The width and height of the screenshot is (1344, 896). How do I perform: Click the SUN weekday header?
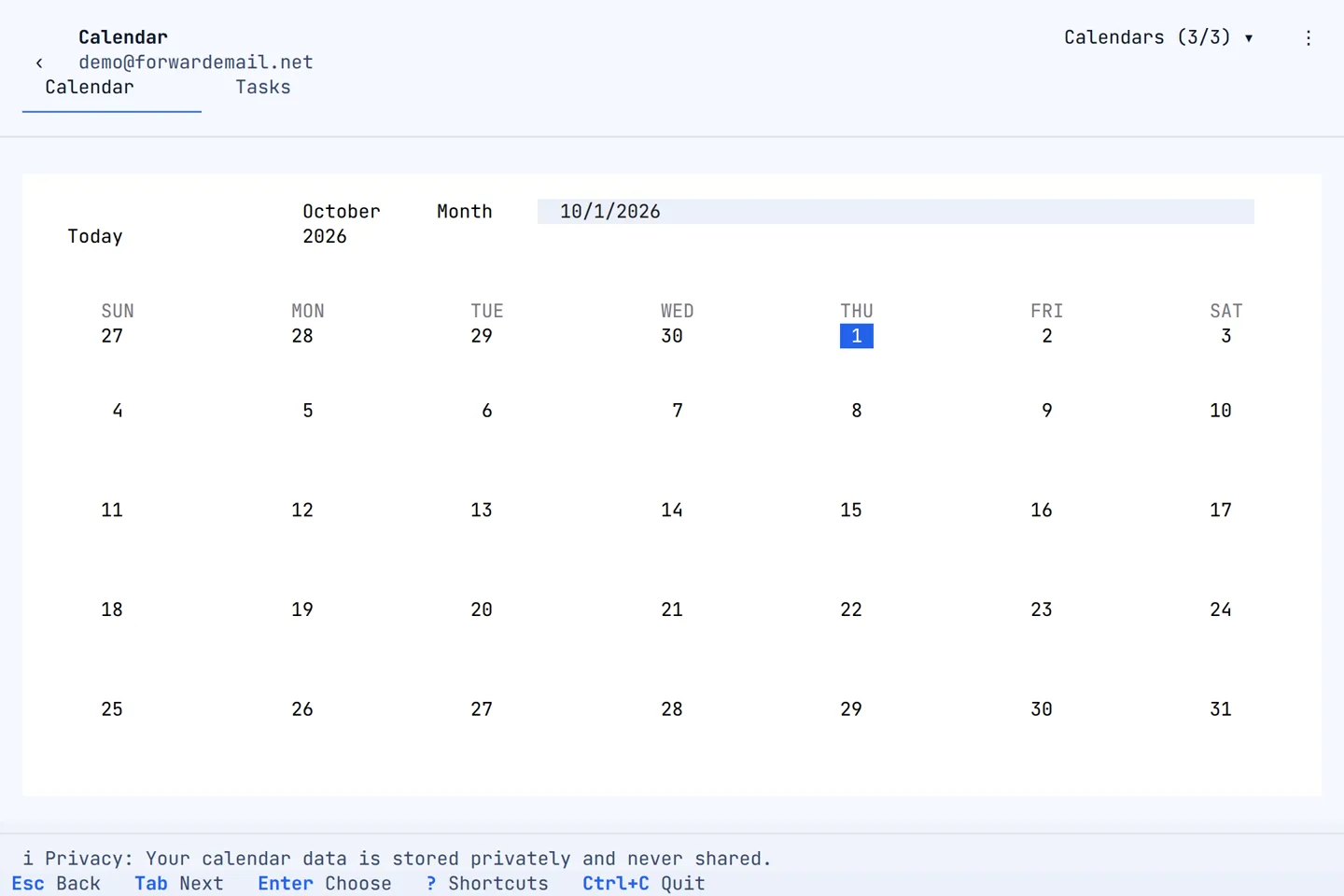118,311
